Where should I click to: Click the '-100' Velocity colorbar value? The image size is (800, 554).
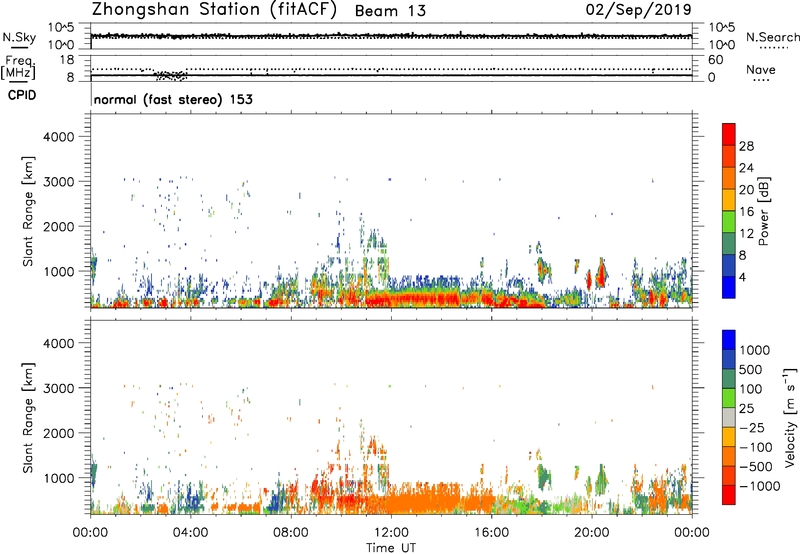(756, 447)
